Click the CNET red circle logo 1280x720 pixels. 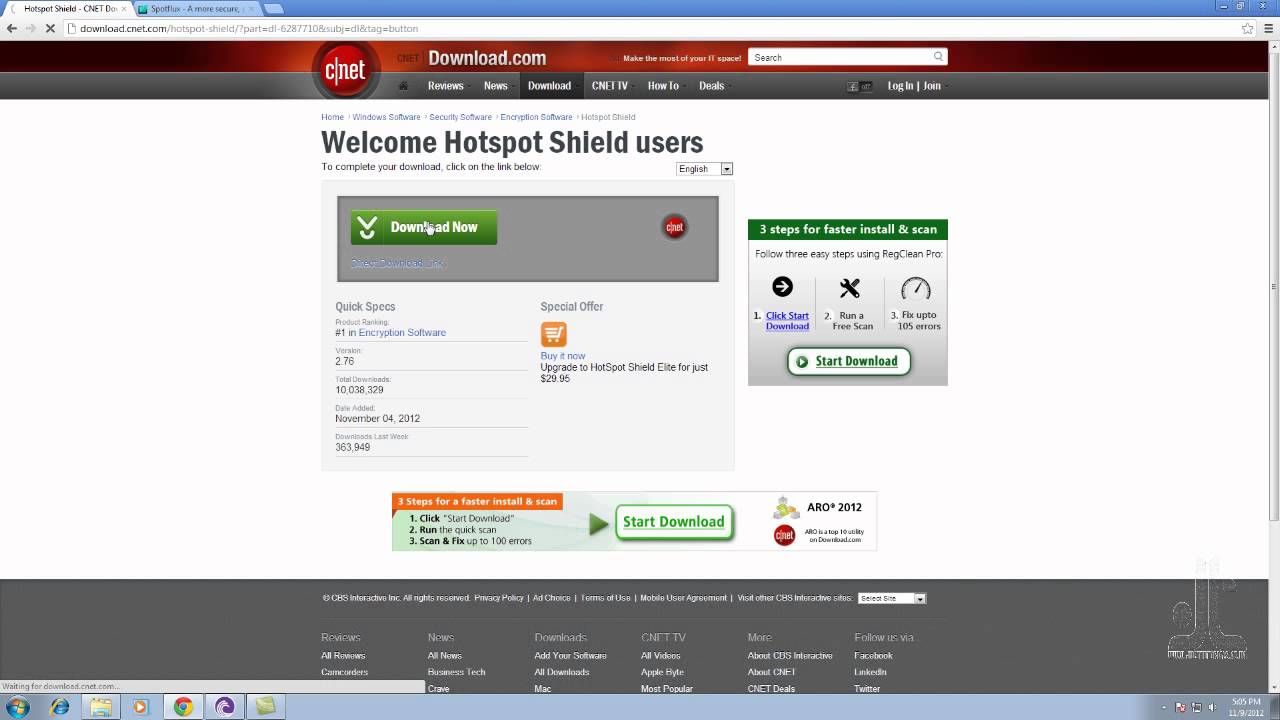345,71
